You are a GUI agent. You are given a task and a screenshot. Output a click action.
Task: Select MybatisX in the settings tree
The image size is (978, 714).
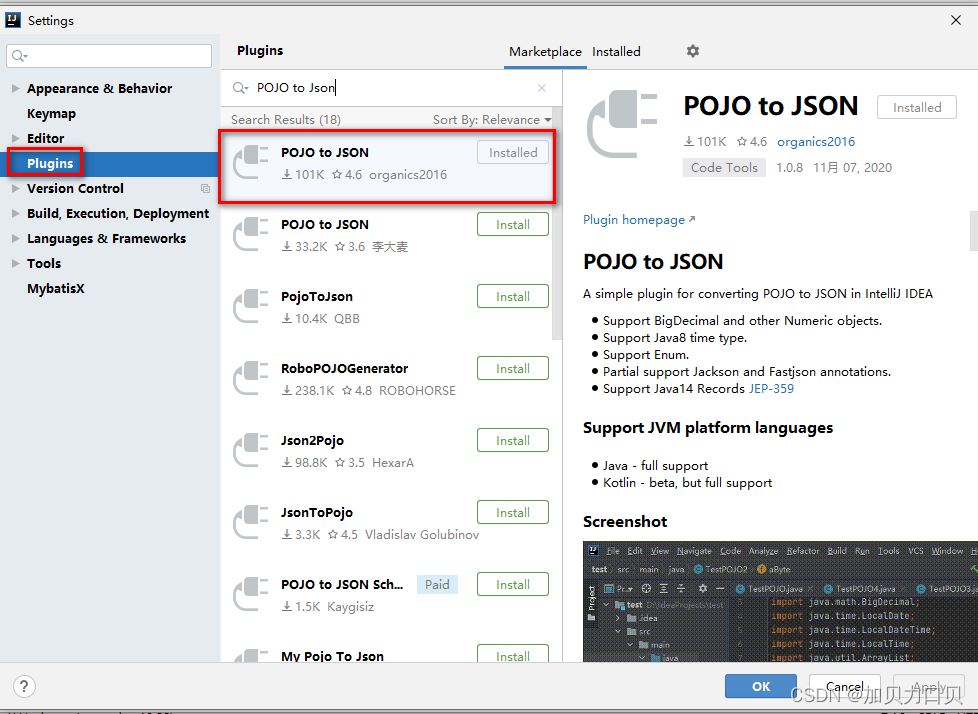[x=56, y=289]
